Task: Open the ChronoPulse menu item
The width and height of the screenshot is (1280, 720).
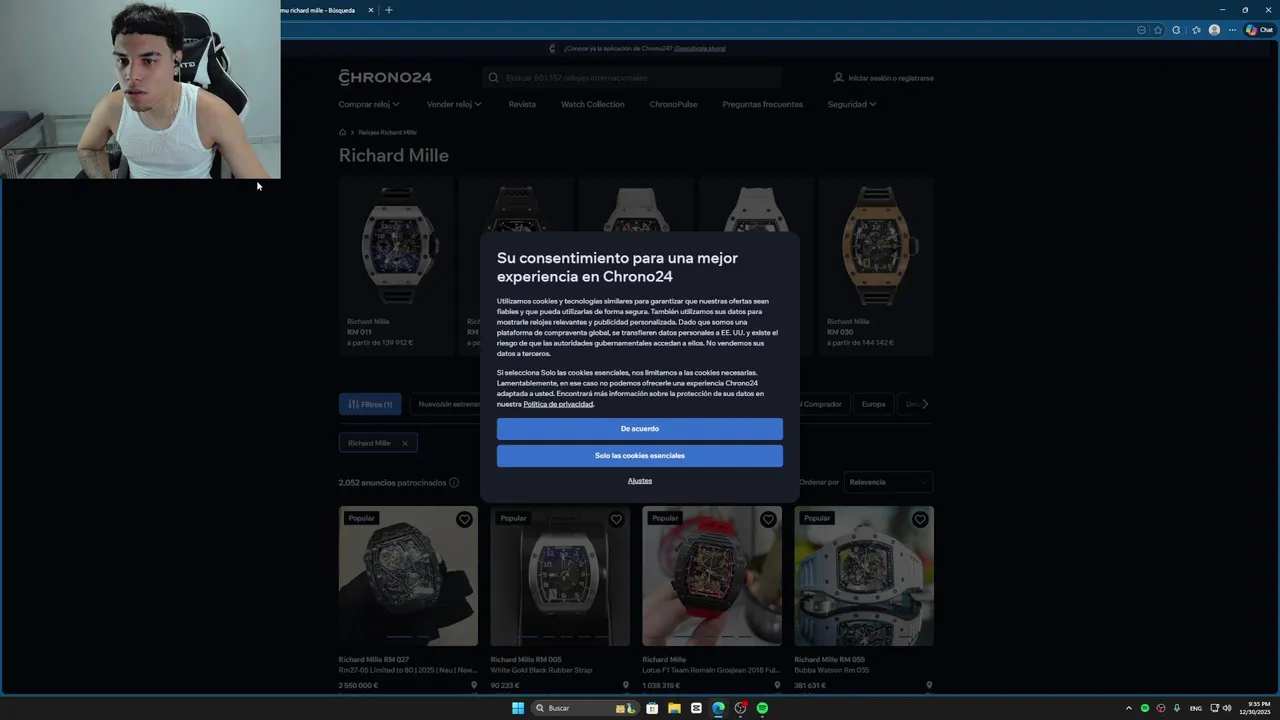Action: (673, 104)
